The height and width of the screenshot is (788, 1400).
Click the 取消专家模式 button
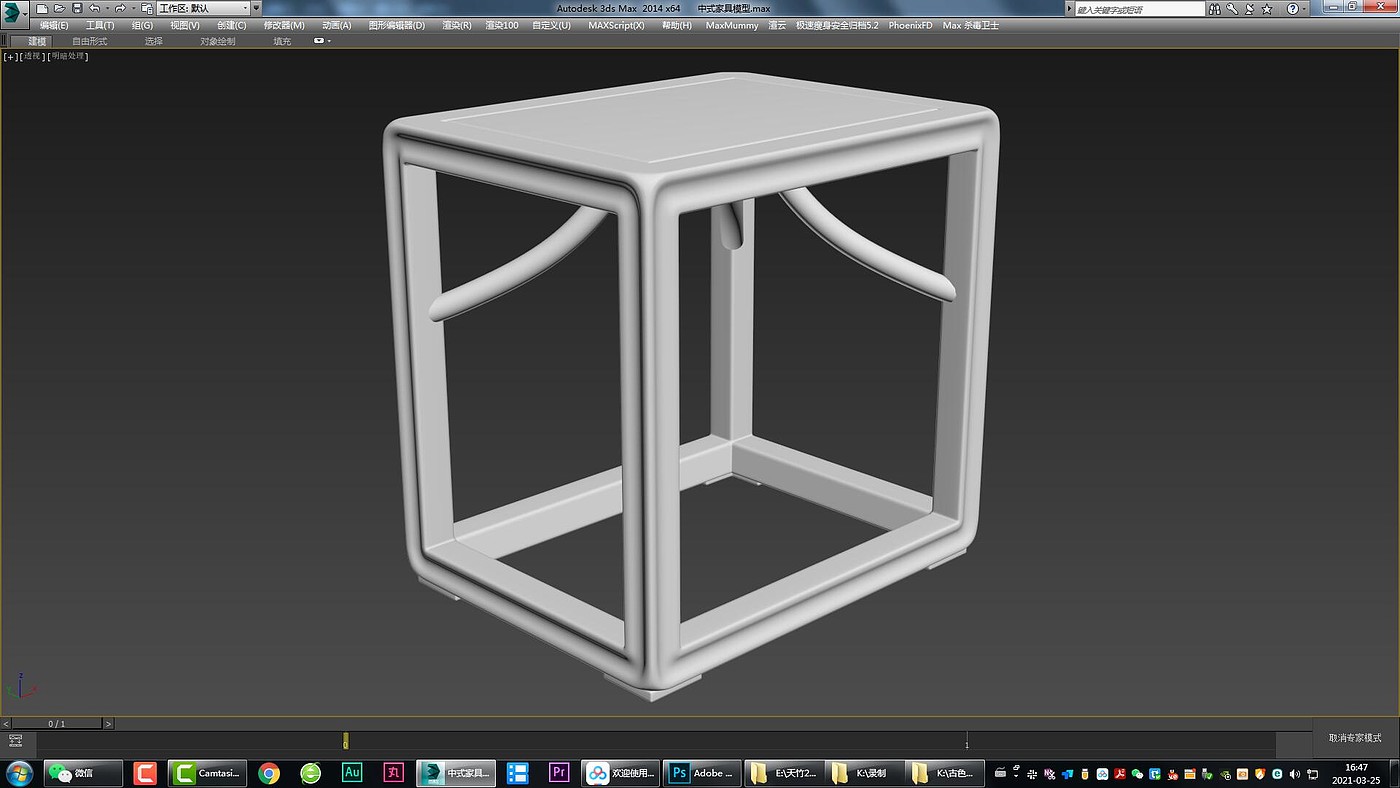pyautogui.click(x=1355, y=738)
